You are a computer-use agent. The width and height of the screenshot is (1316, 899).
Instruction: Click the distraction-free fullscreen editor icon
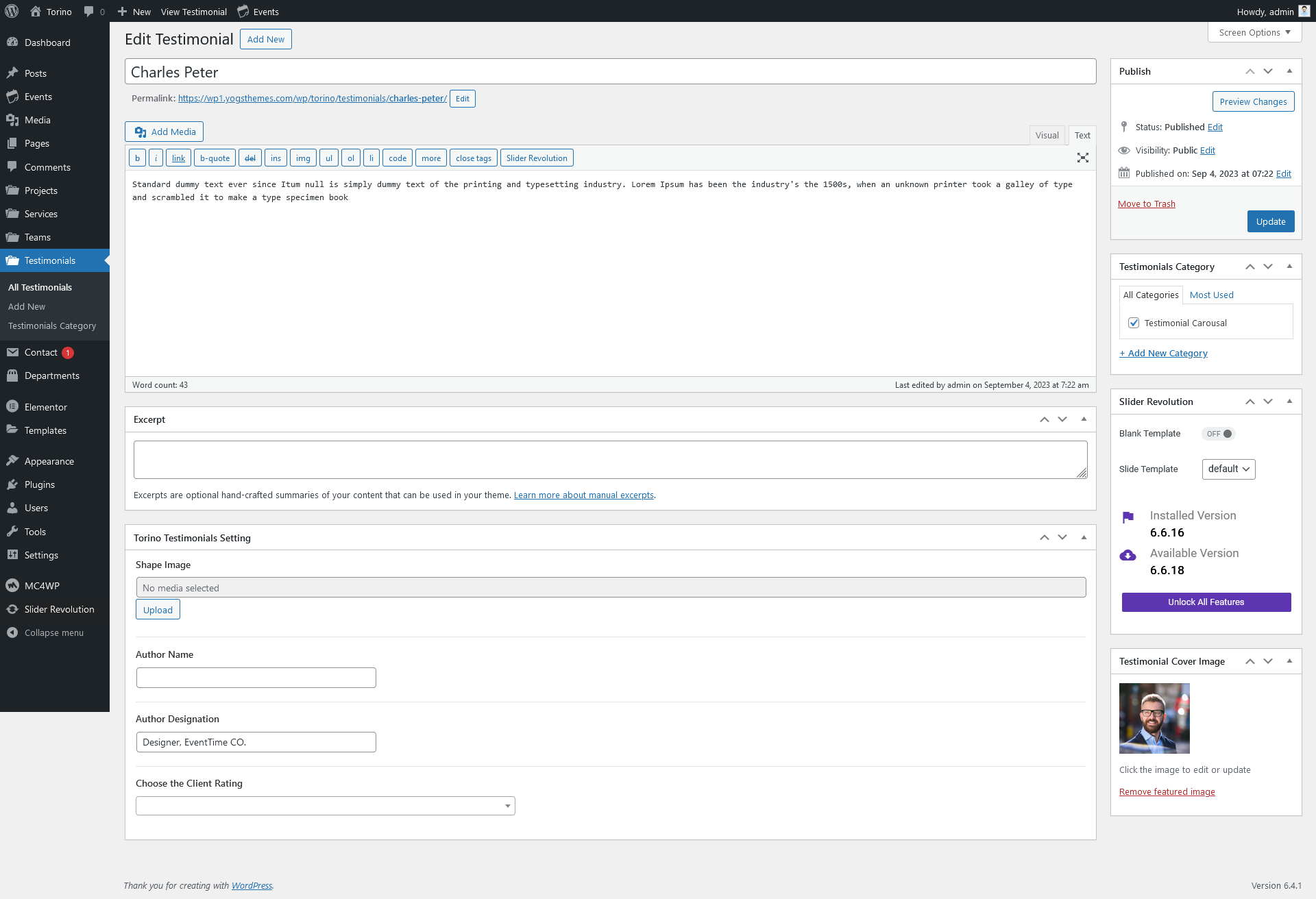(1083, 158)
